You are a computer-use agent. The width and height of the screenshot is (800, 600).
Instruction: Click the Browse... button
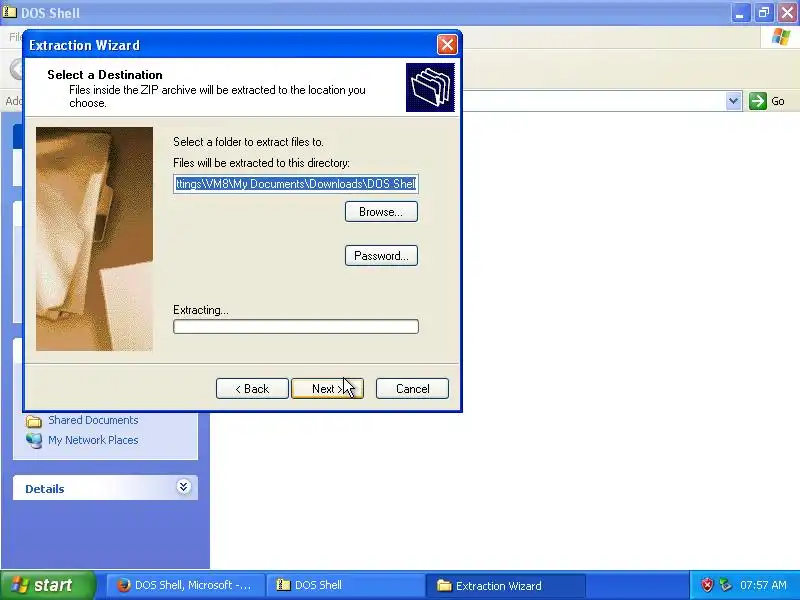pyautogui.click(x=381, y=212)
